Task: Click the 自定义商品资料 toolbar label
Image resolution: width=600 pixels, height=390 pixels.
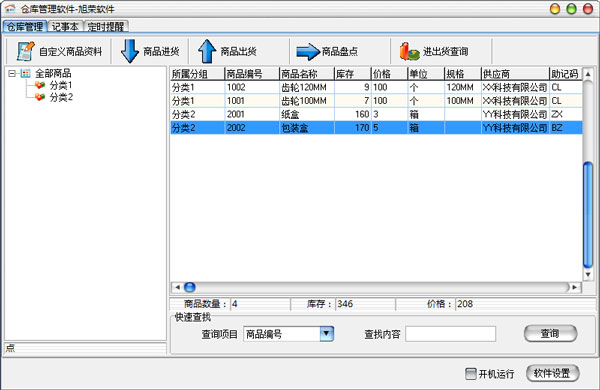Action: click(x=70, y=51)
